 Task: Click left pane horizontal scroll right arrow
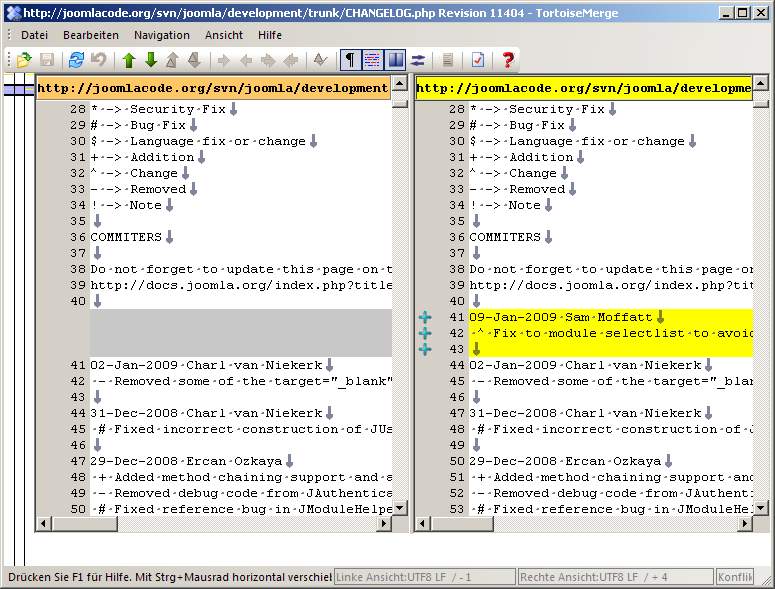coord(384,523)
